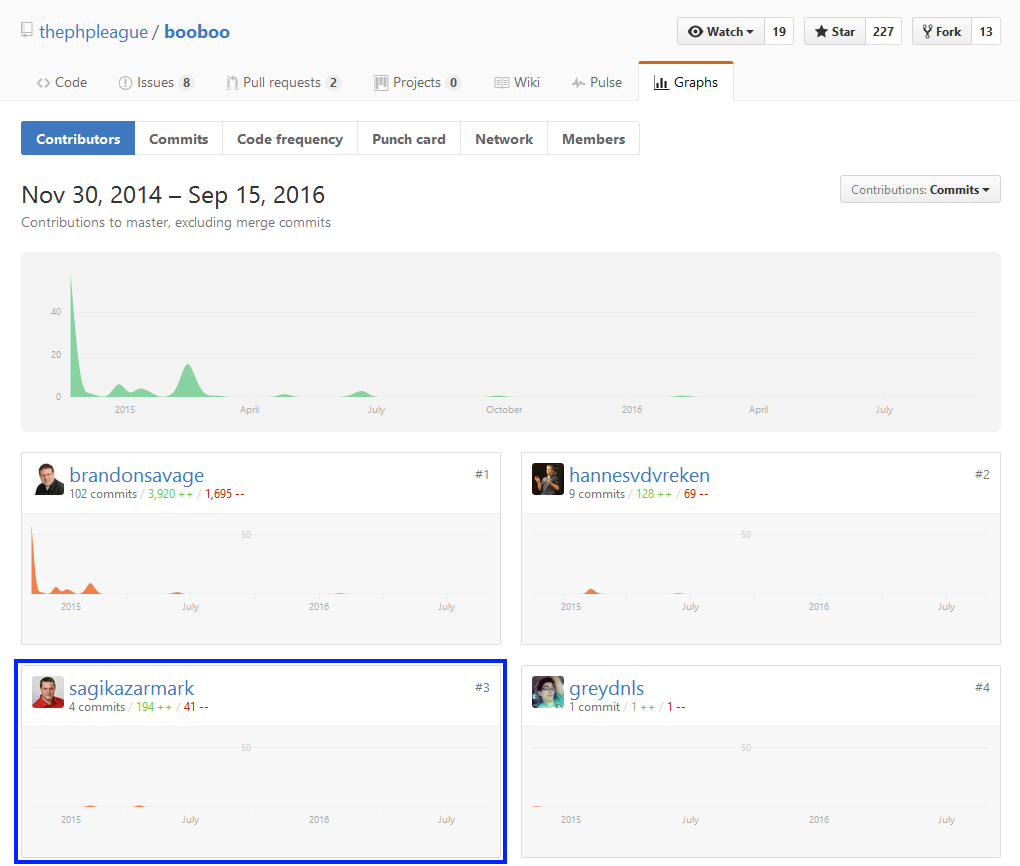Switch to the Code tab

coord(62,83)
